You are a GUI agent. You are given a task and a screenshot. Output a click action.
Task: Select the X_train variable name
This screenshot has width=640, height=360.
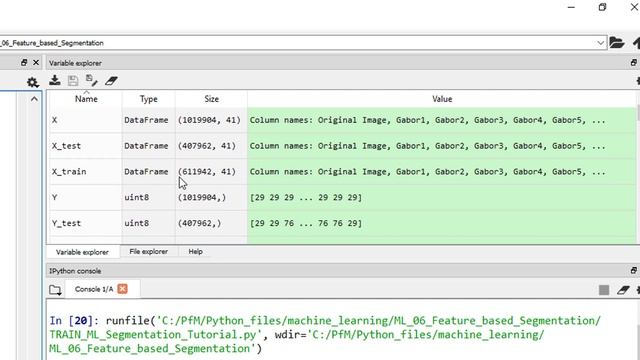(x=69, y=171)
